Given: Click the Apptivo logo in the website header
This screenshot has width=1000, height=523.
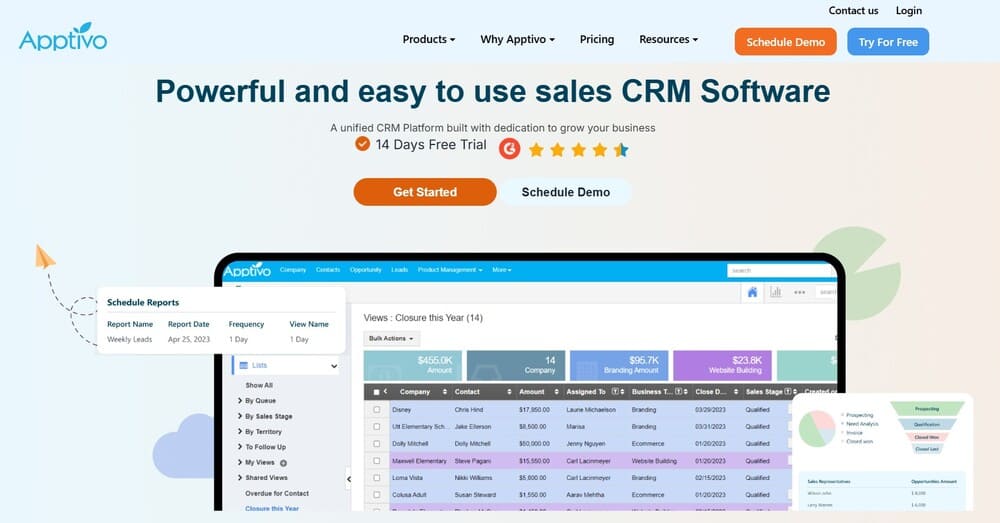Looking at the screenshot, I should point(63,37).
